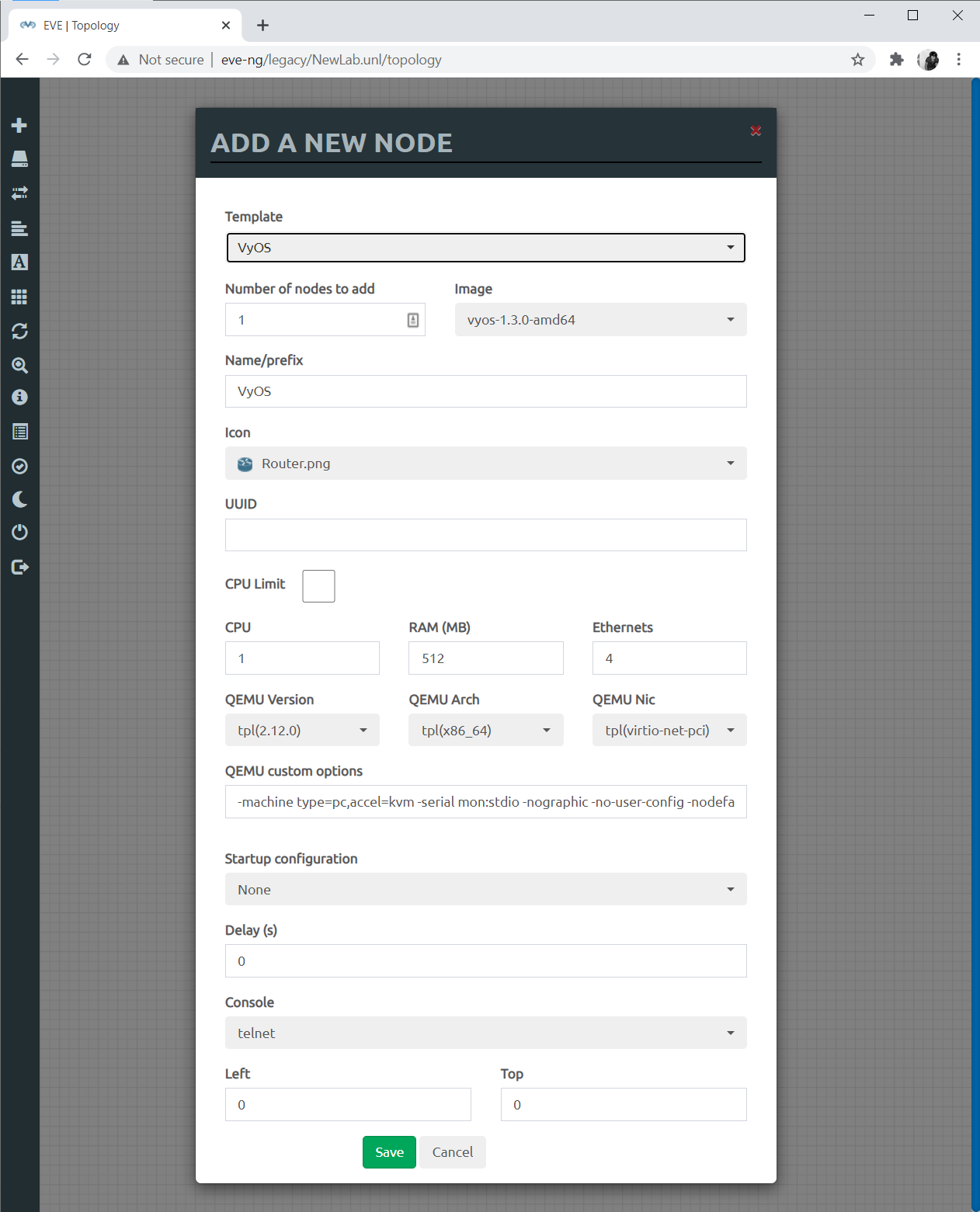Select the Networks sidebar icon

tap(19, 193)
